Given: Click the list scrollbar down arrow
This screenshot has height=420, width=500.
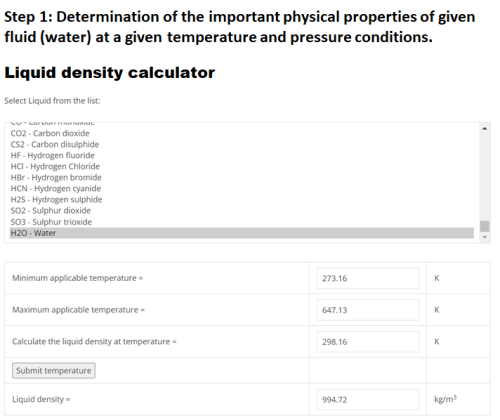Looking at the screenshot, I should click(485, 237).
